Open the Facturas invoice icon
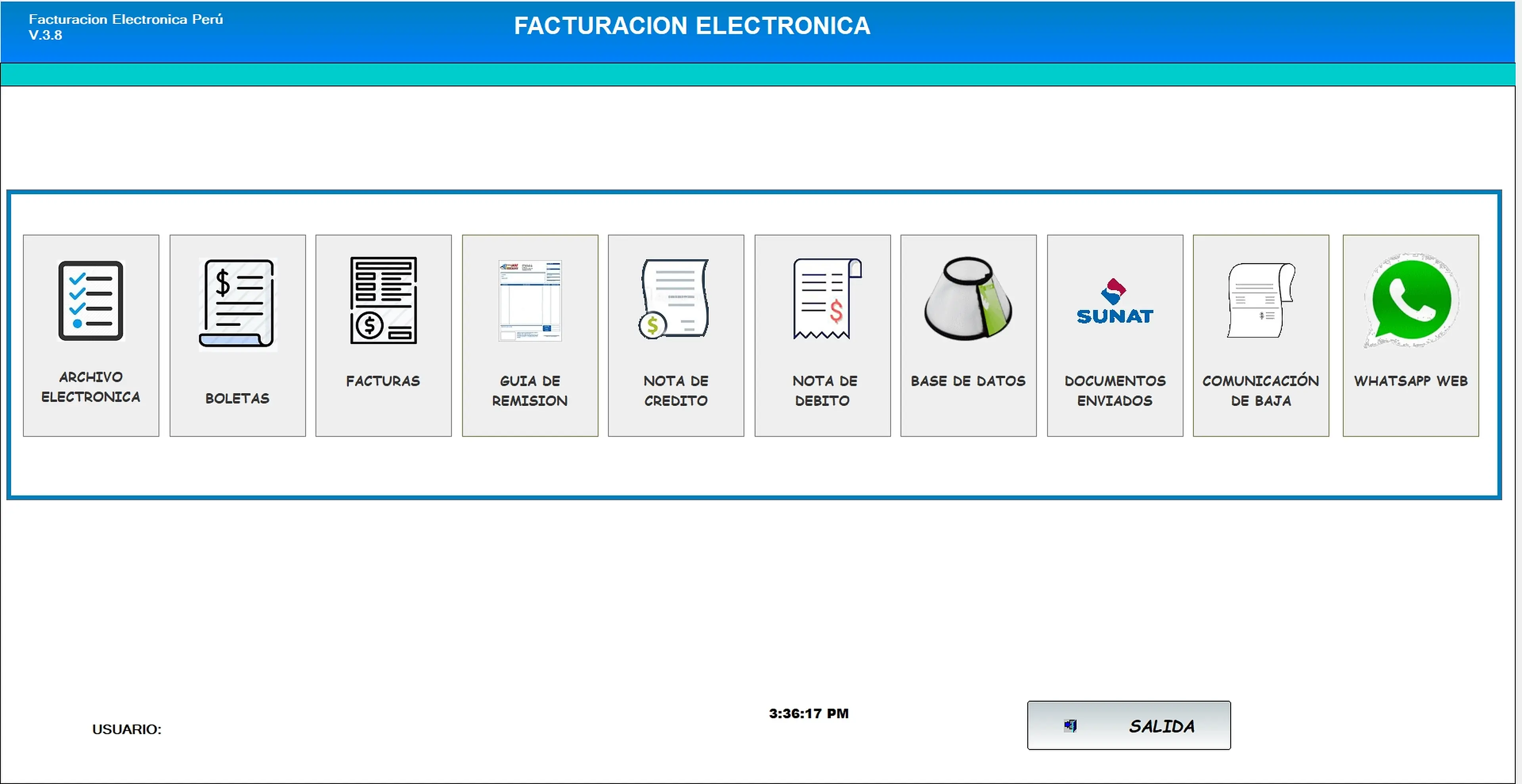1522x784 pixels. [x=383, y=300]
